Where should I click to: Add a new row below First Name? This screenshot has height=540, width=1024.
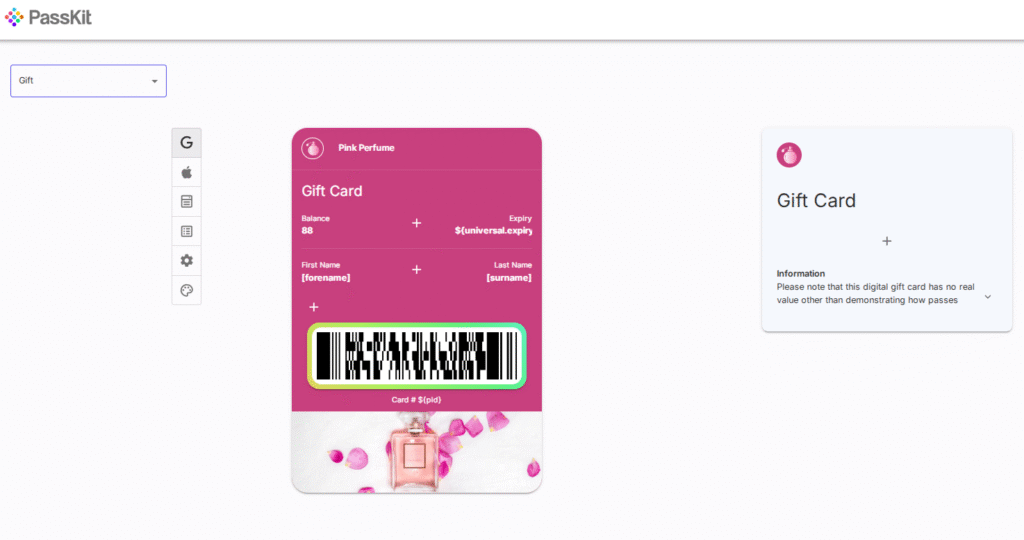click(313, 307)
